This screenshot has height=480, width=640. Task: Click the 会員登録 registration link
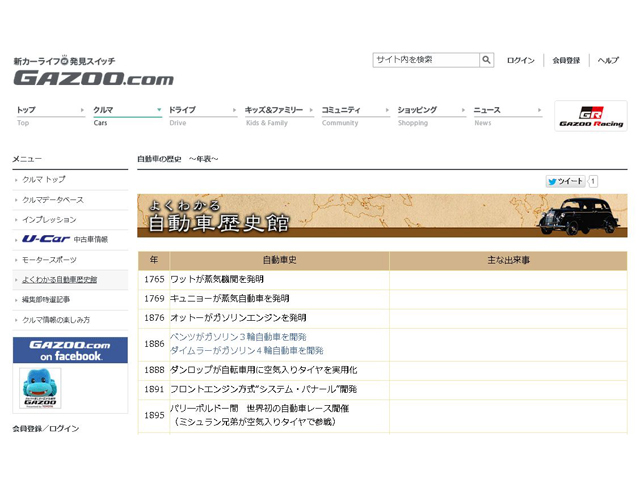pos(566,60)
